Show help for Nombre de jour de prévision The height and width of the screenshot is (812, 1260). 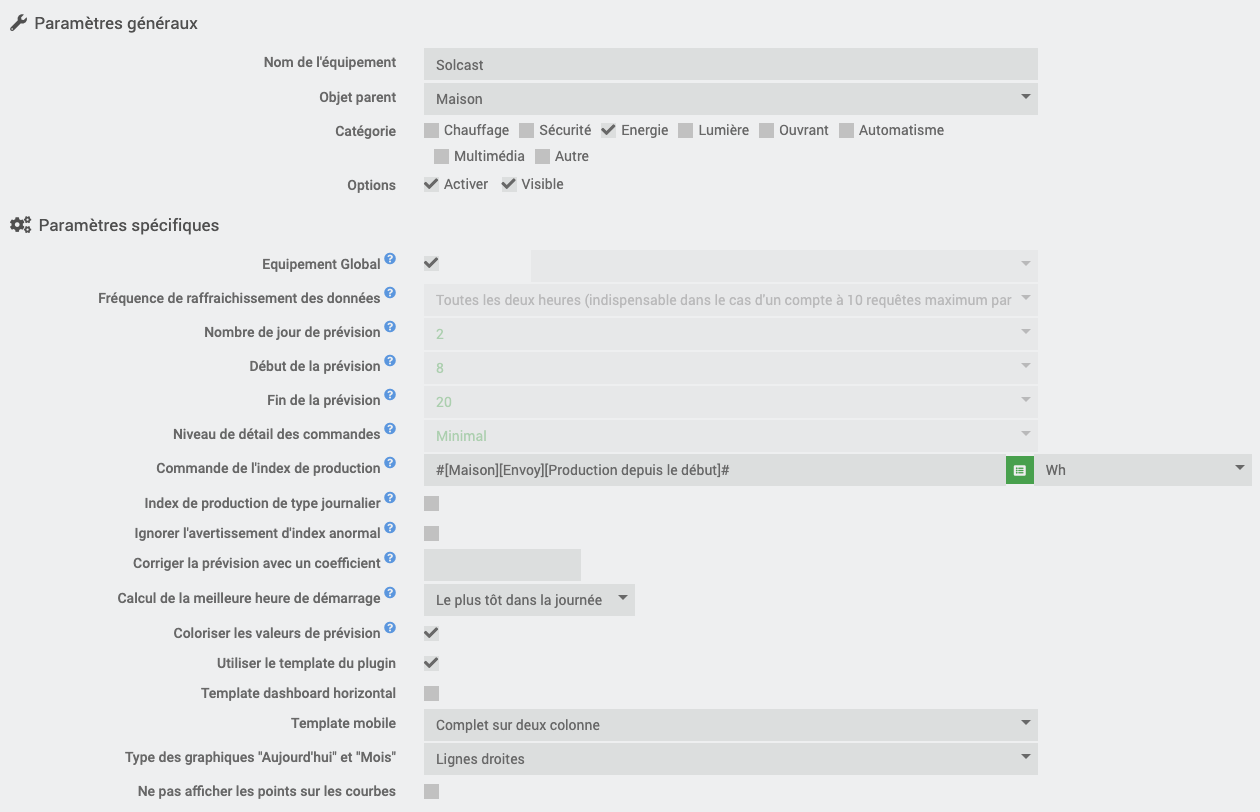tap(390, 327)
